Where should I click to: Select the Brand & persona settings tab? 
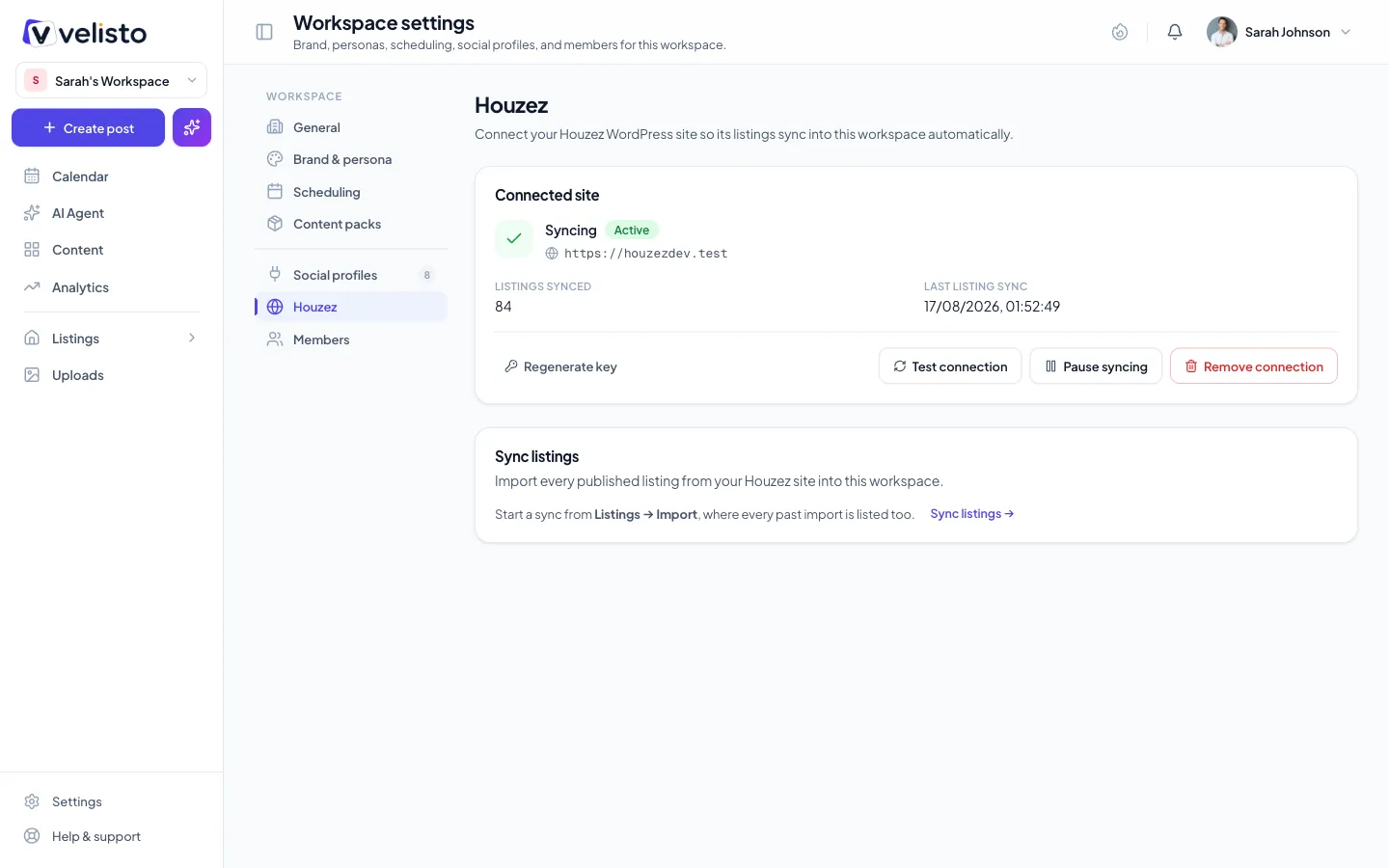pyautogui.click(x=351, y=159)
